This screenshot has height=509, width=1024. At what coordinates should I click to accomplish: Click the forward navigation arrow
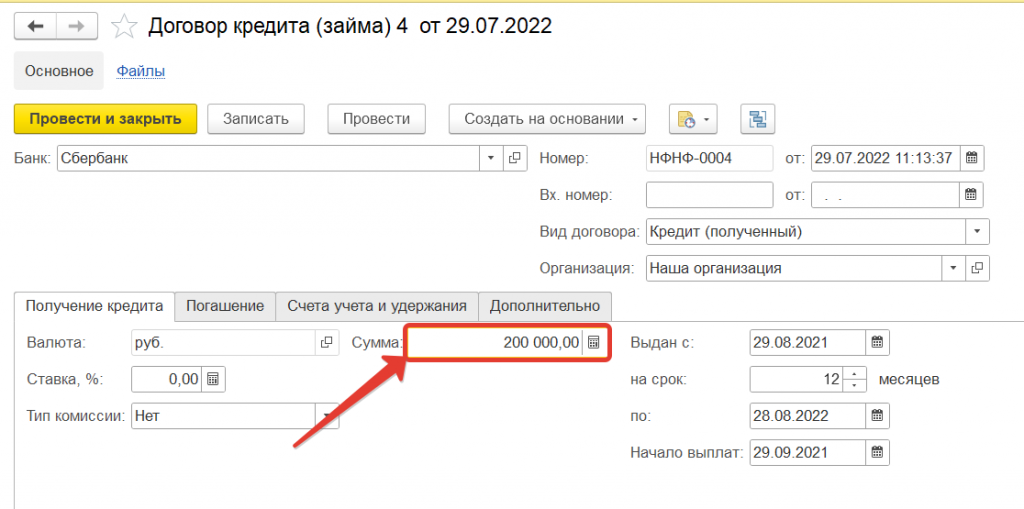77,27
